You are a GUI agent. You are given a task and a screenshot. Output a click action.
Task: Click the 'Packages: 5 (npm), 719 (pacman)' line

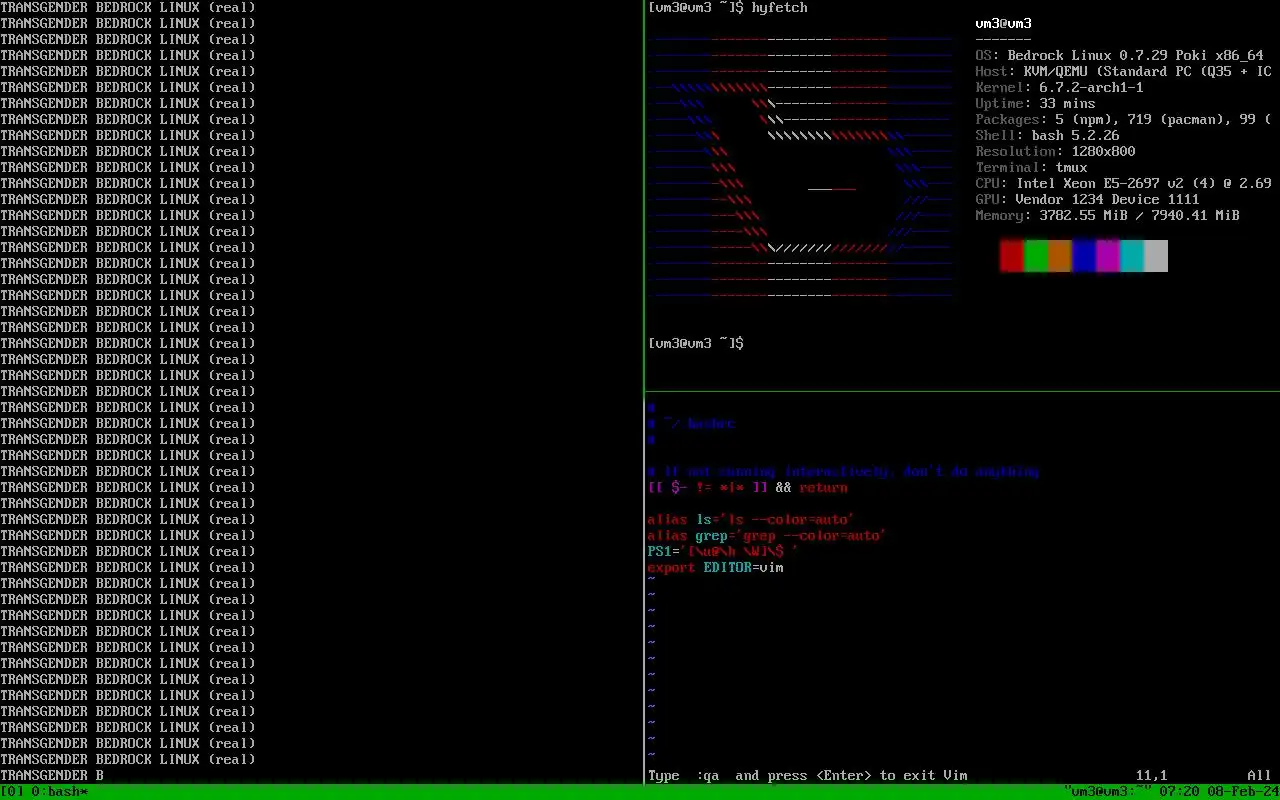1124,120
